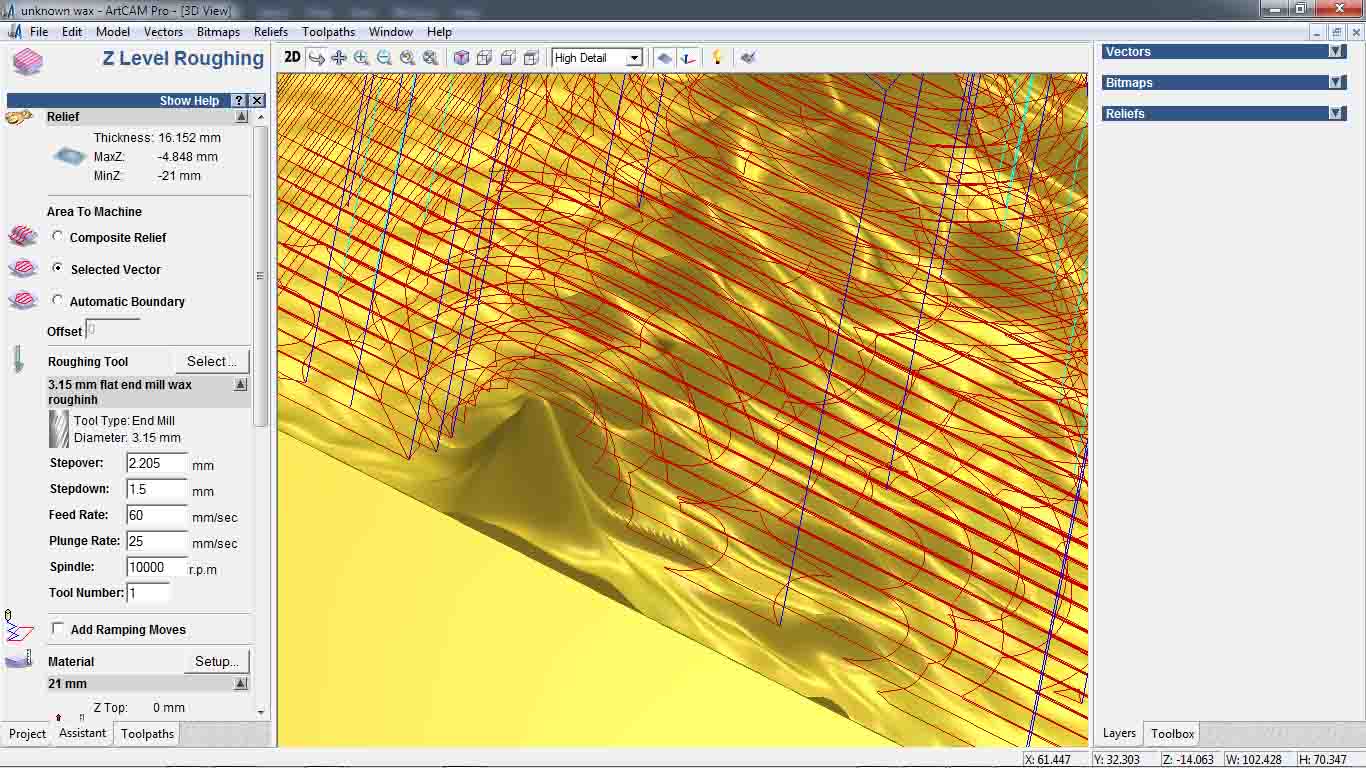
Task: Select the twiddle/rotate view tool
Action: (x=316, y=58)
